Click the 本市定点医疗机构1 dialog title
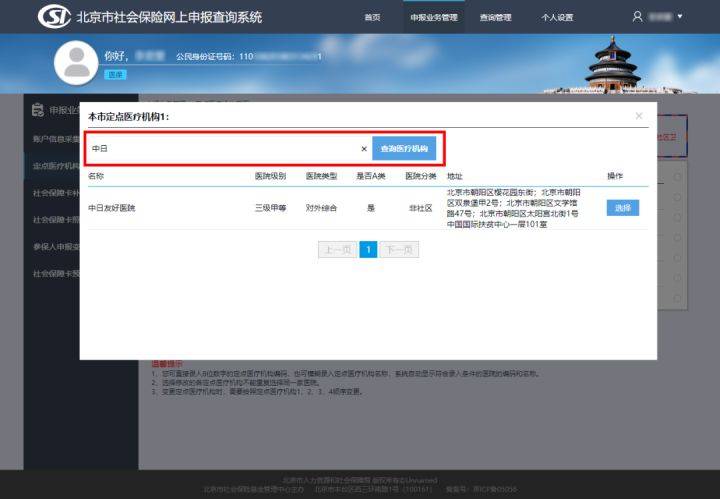Screen dimensions: 720x499 click(129, 117)
